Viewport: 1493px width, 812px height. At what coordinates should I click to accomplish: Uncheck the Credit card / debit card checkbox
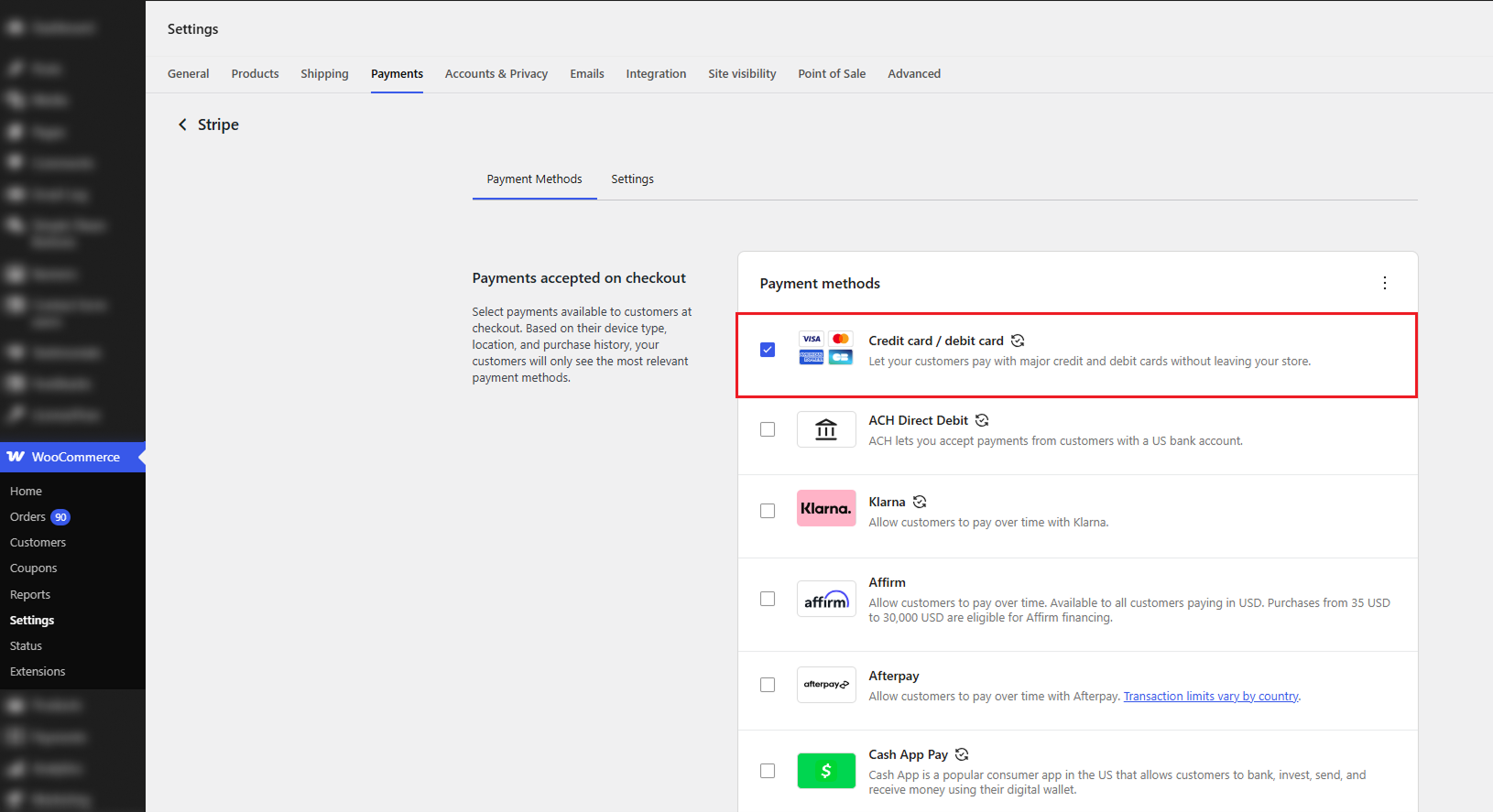pos(768,350)
